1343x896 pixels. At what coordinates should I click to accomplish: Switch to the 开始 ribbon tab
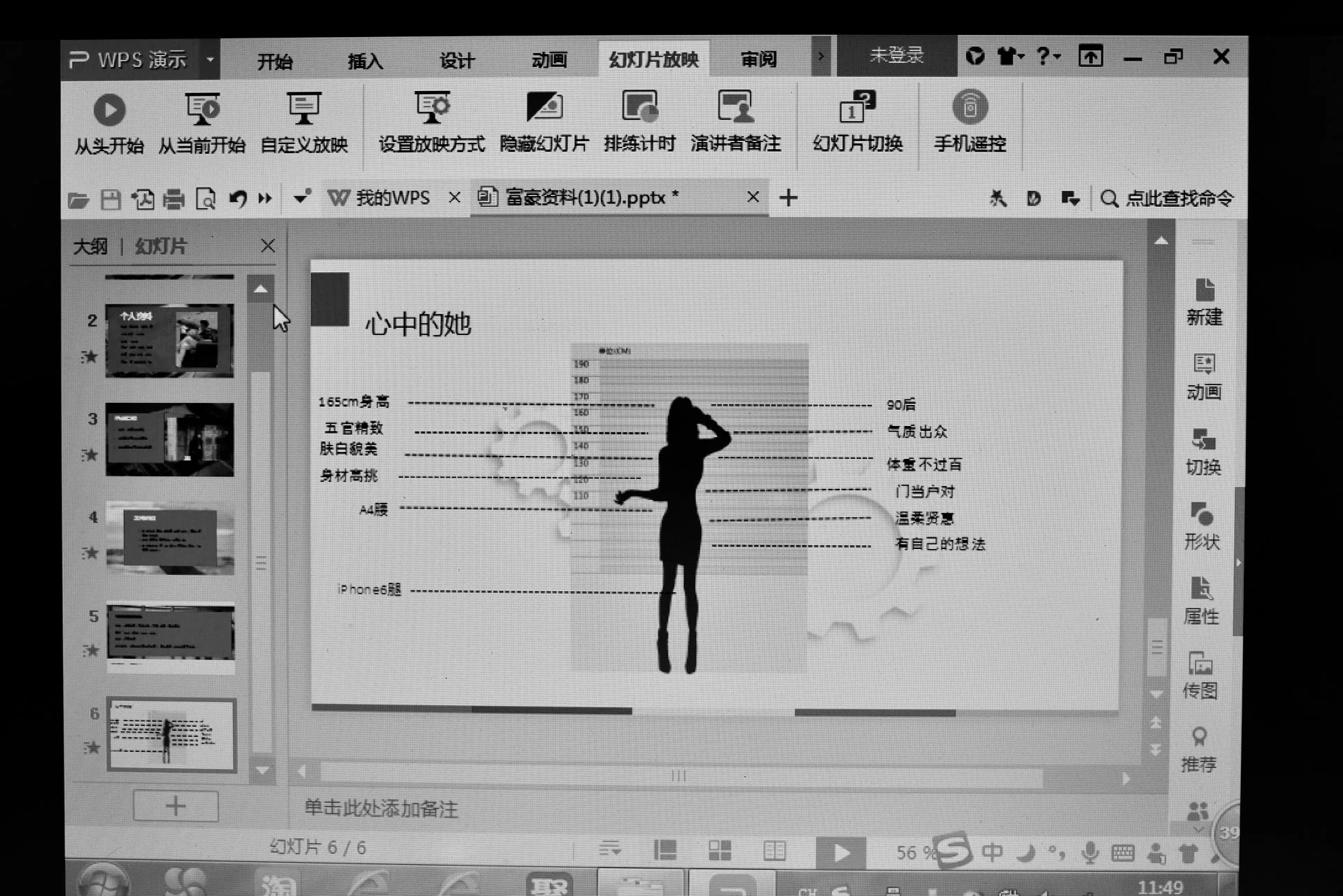pos(275,62)
